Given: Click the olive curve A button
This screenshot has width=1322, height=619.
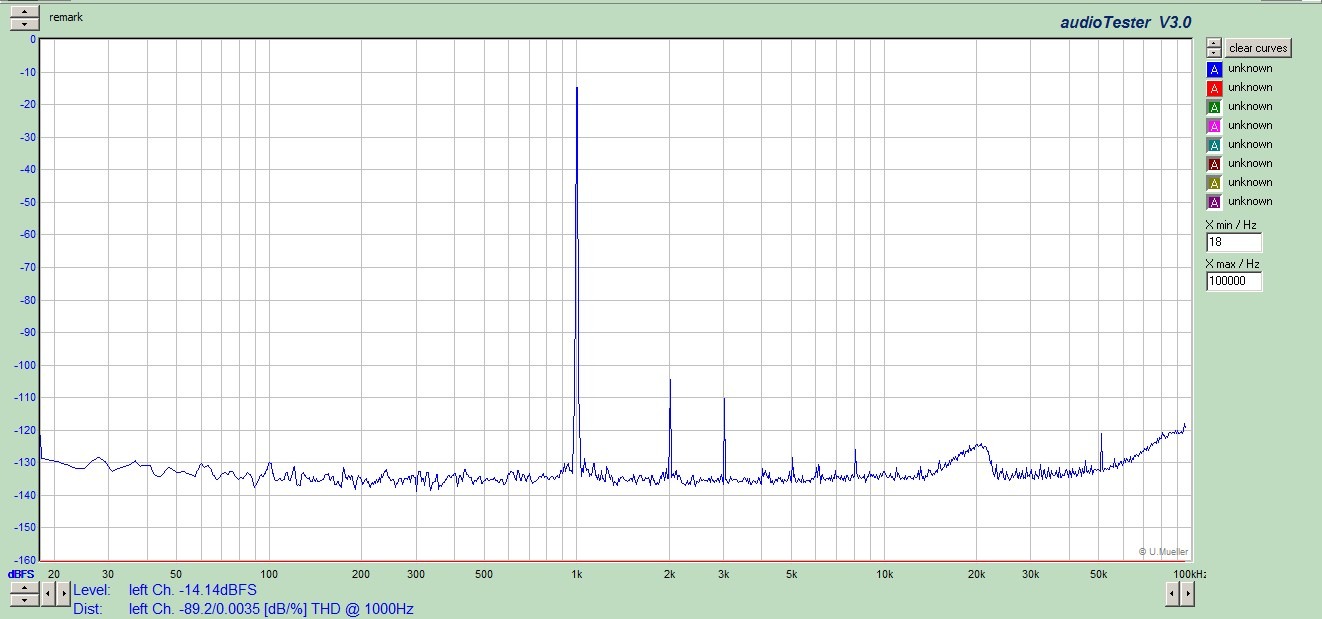Looking at the screenshot, I should tap(1214, 183).
